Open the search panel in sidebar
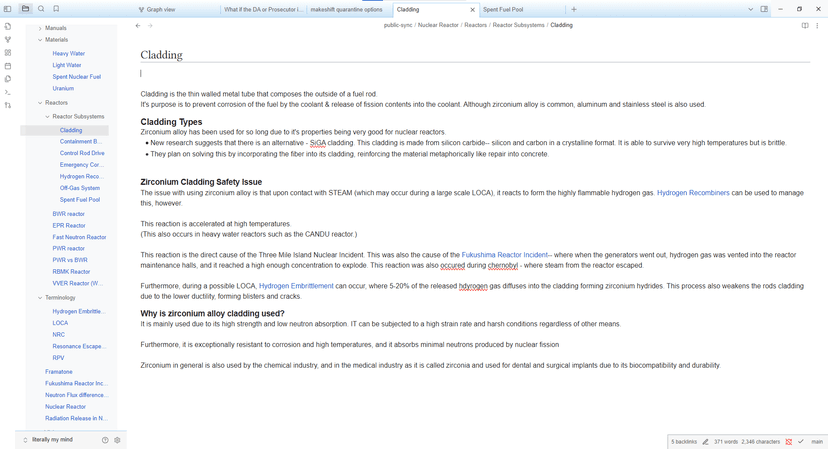This screenshot has height=449, width=828. point(41,9)
